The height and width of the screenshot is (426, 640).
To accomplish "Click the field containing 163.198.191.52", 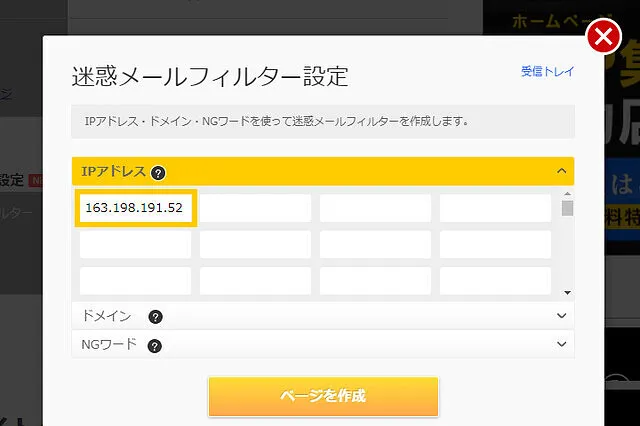I will tap(136, 208).
